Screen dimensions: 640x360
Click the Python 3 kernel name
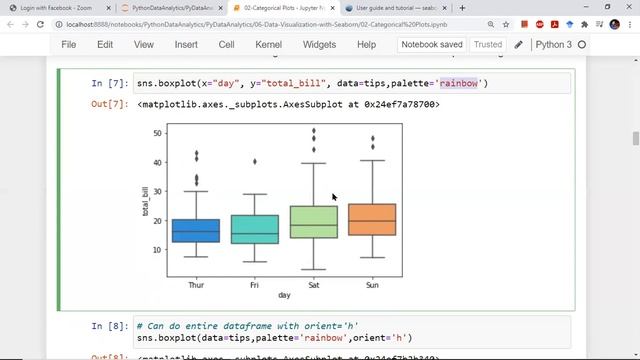coord(553,44)
